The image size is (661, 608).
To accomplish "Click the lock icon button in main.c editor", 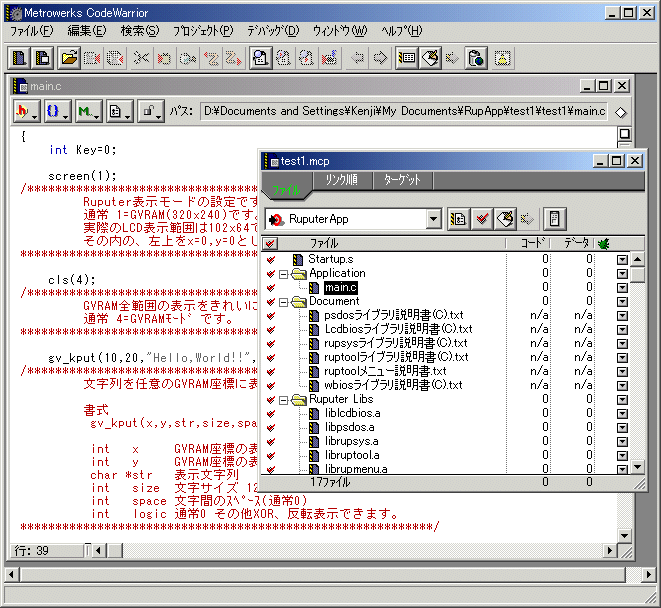I will [x=149, y=111].
